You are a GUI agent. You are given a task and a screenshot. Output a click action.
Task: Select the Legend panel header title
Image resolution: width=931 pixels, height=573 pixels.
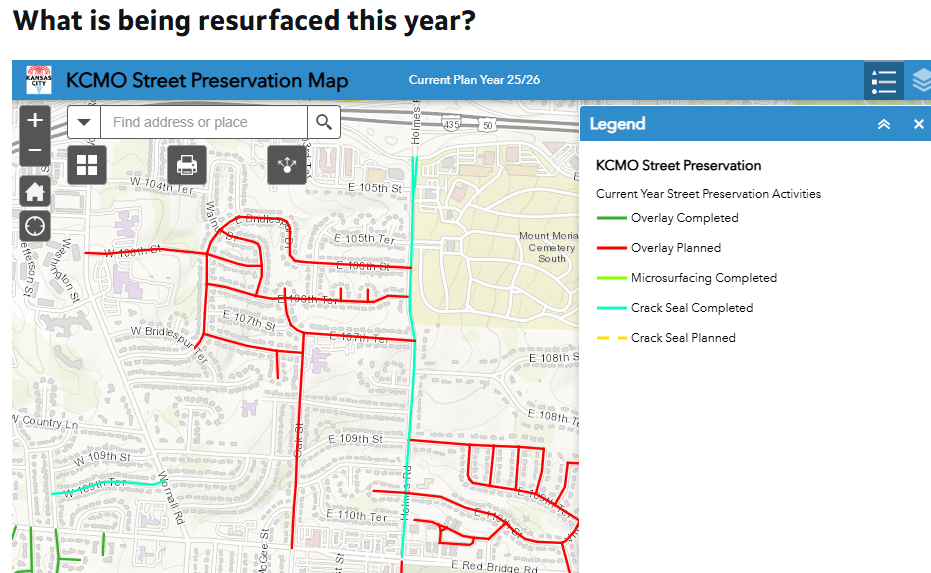click(x=617, y=124)
